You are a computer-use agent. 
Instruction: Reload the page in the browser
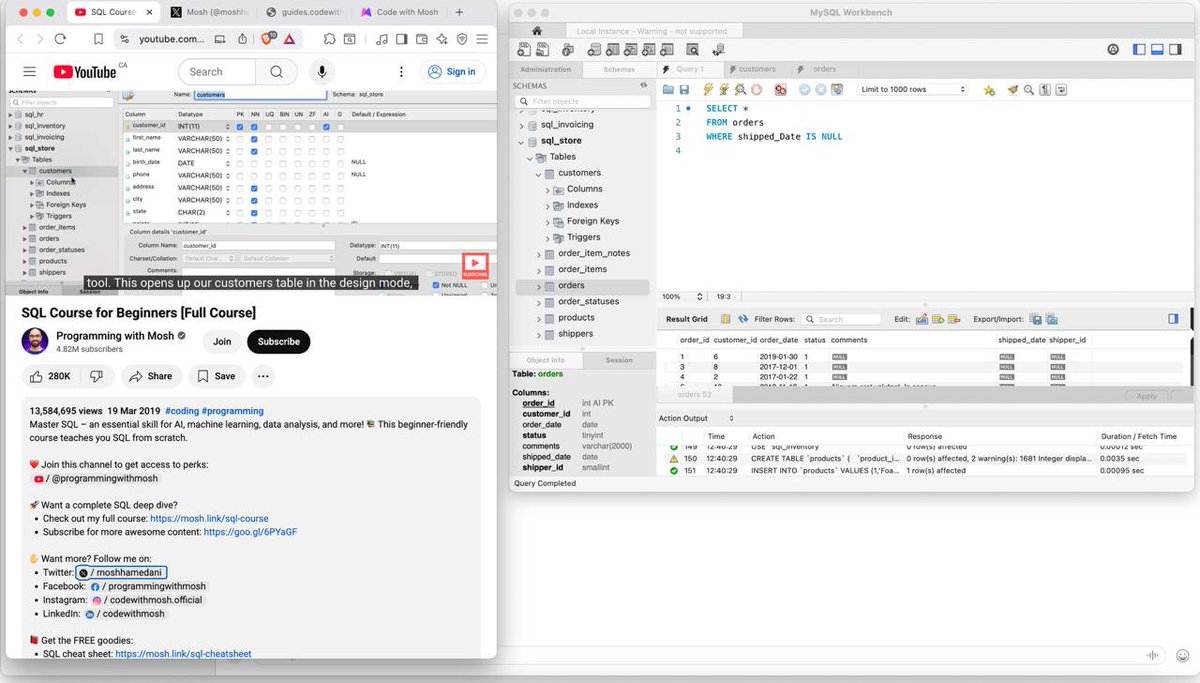60,39
